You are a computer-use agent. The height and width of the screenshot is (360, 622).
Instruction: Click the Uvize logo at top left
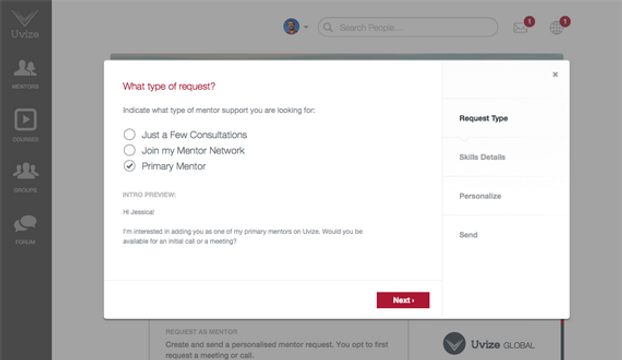point(25,24)
